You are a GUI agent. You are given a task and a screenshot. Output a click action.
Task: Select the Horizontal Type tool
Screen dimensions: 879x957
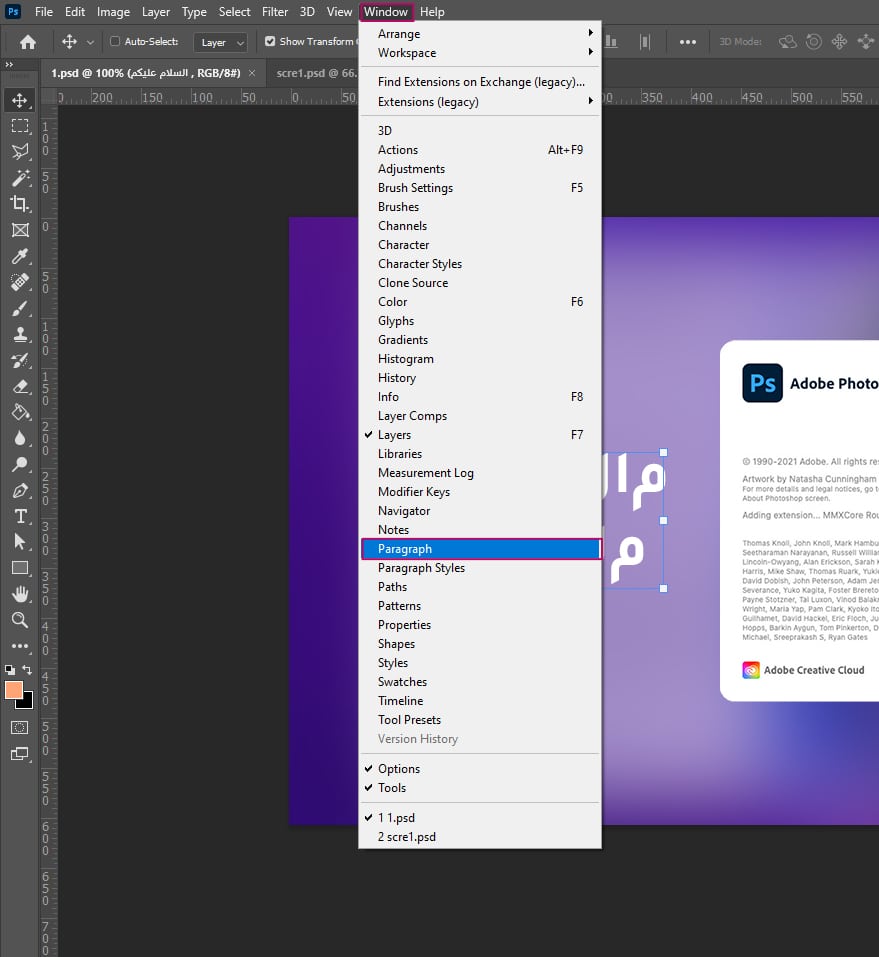(20, 516)
